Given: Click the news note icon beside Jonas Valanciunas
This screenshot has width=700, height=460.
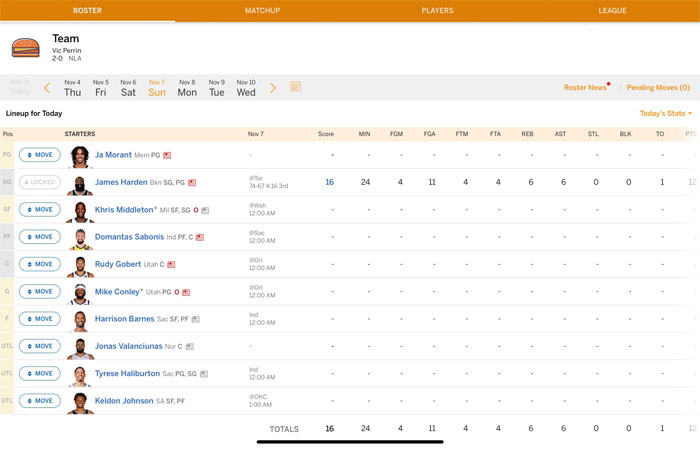Looking at the screenshot, I should (190, 346).
